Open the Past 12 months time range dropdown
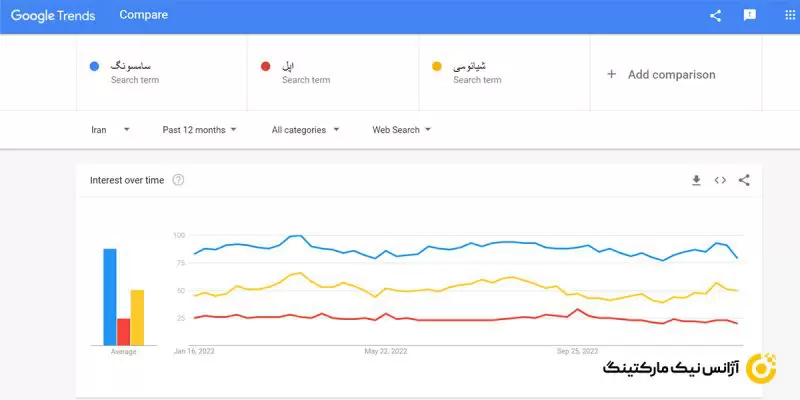The image size is (800, 400). (x=199, y=129)
